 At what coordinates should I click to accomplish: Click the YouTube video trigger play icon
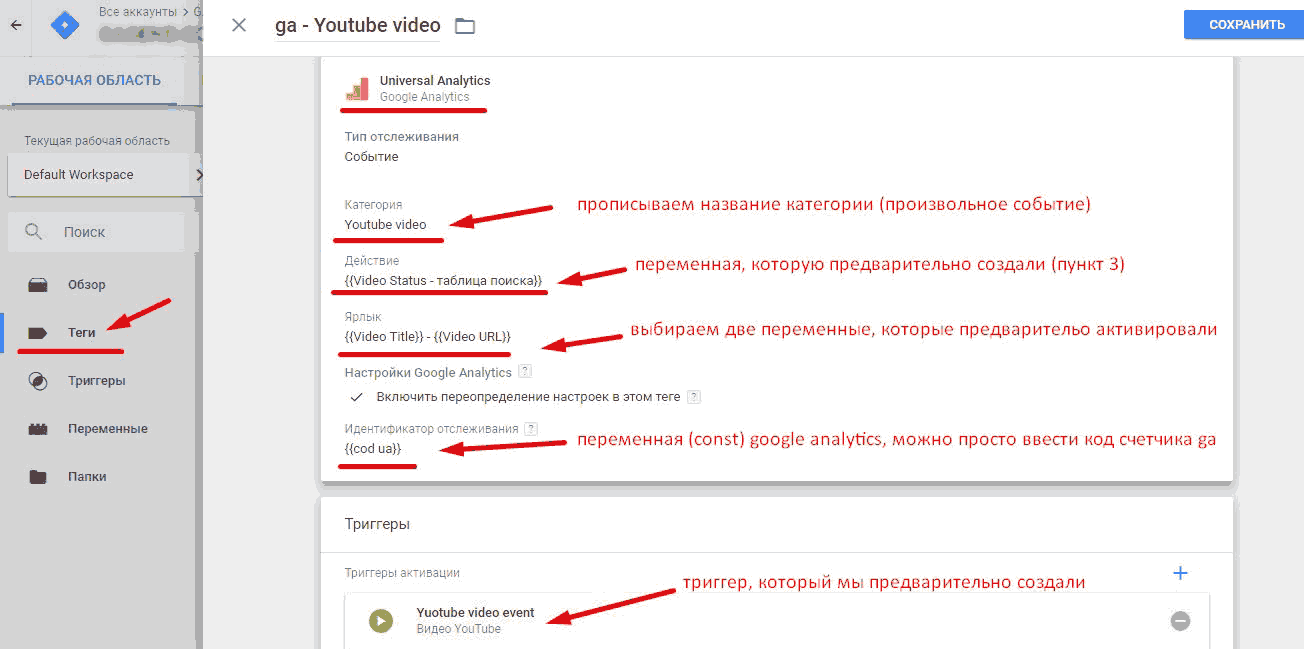380,621
